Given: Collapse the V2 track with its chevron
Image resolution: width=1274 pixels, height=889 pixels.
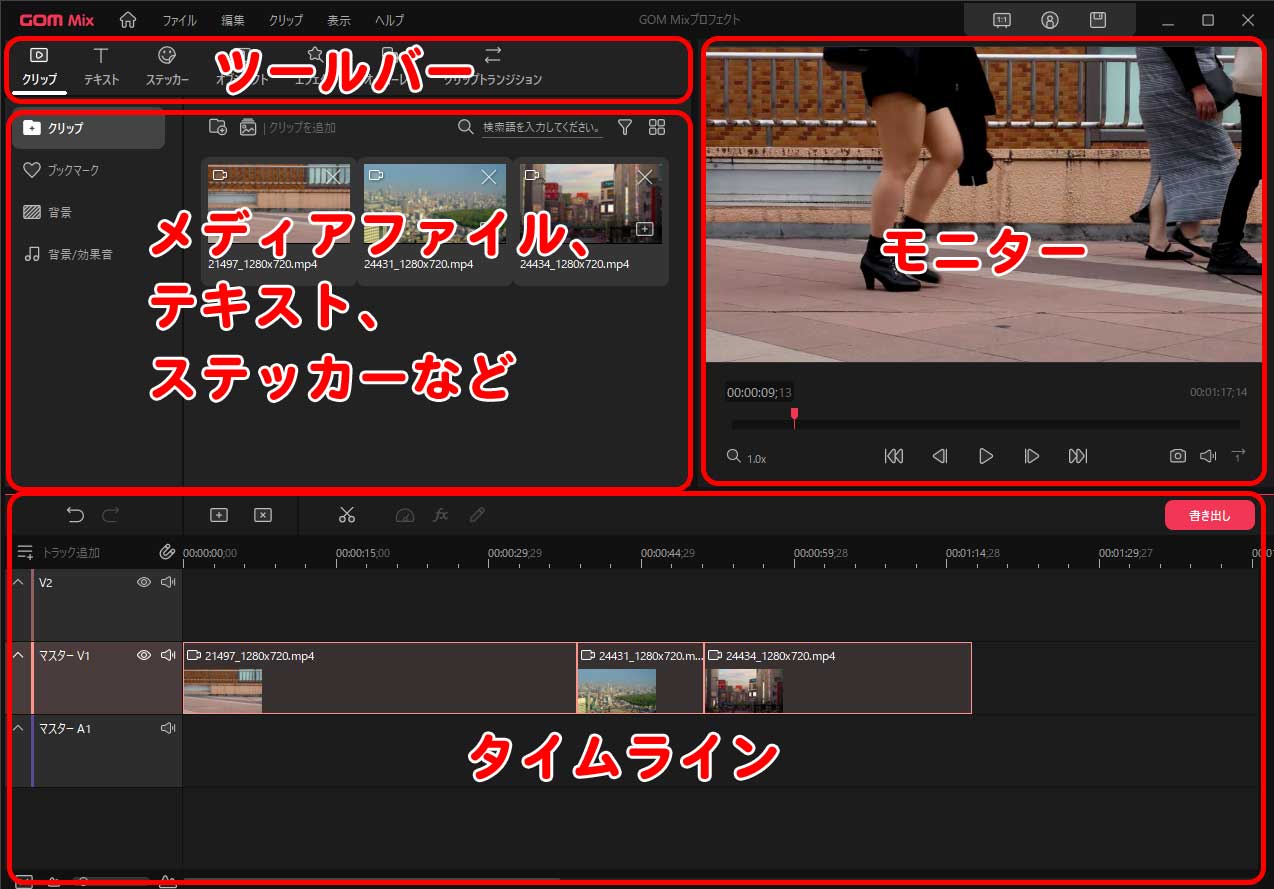Looking at the screenshot, I should (x=16, y=581).
